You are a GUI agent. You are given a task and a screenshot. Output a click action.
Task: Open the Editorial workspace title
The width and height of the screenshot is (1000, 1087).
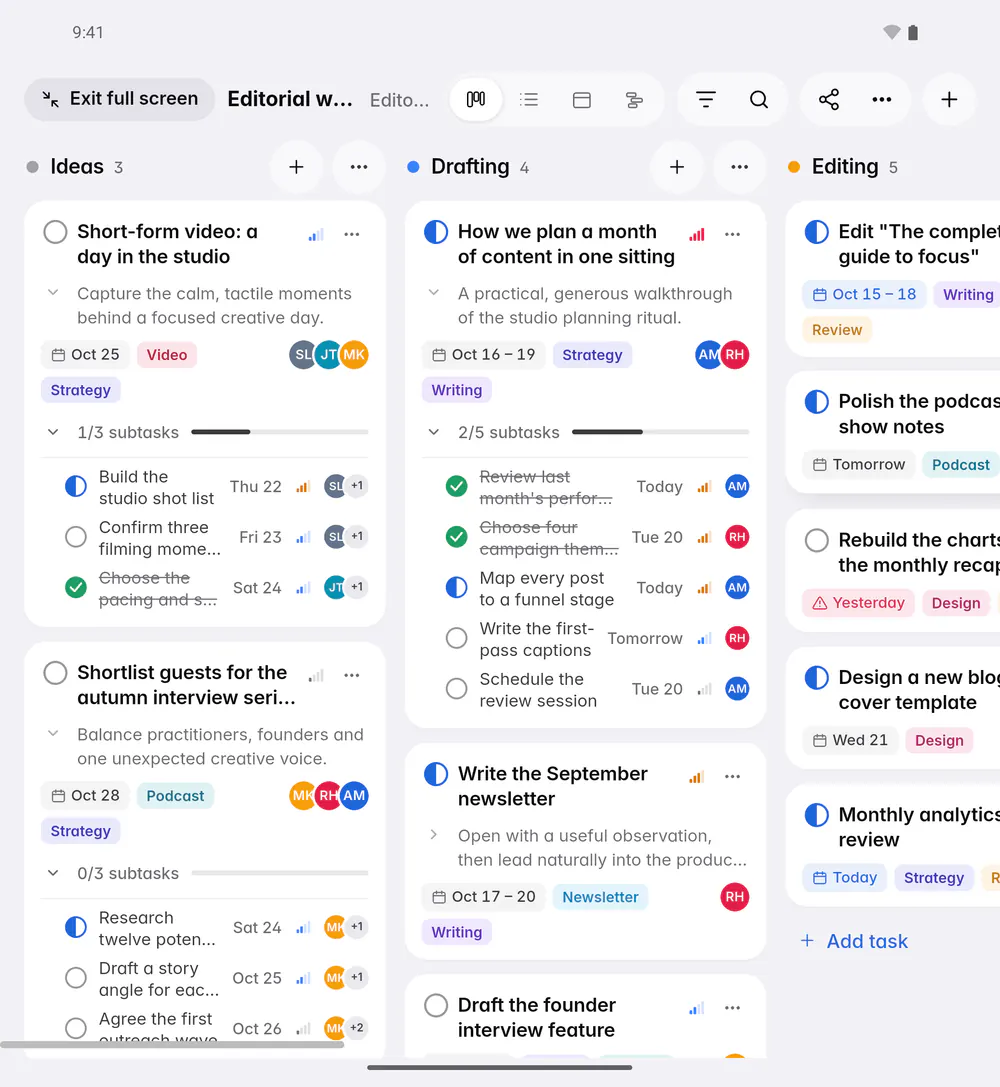click(x=290, y=99)
